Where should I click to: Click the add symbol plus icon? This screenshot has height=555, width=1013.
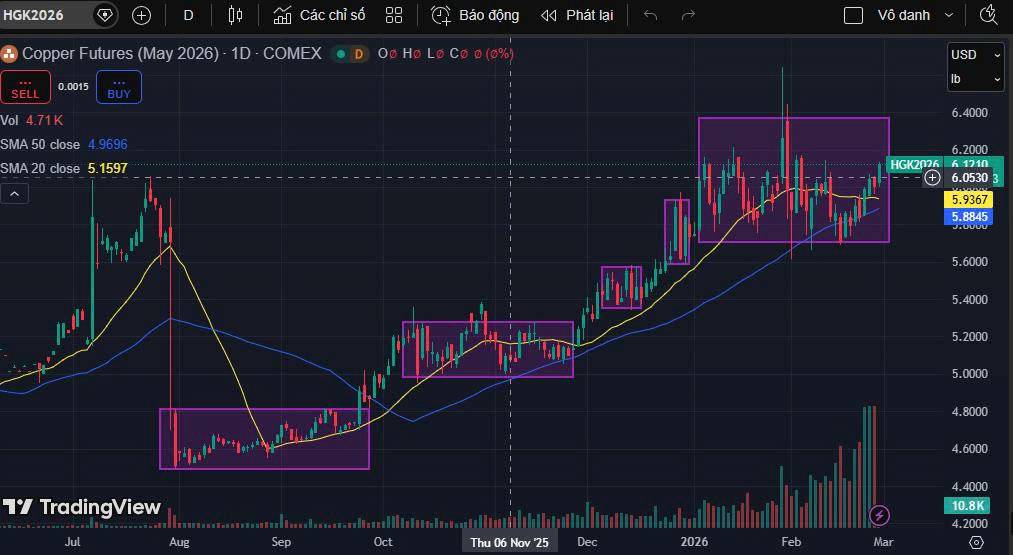click(x=141, y=15)
